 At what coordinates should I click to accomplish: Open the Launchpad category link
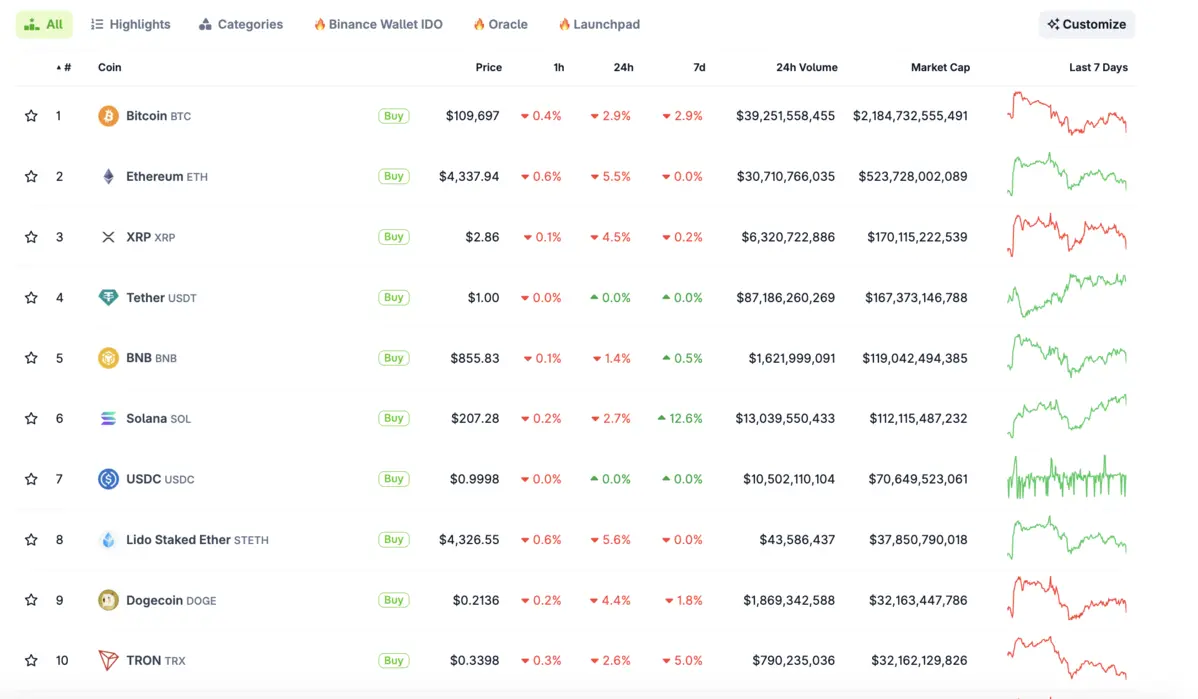(x=599, y=24)
